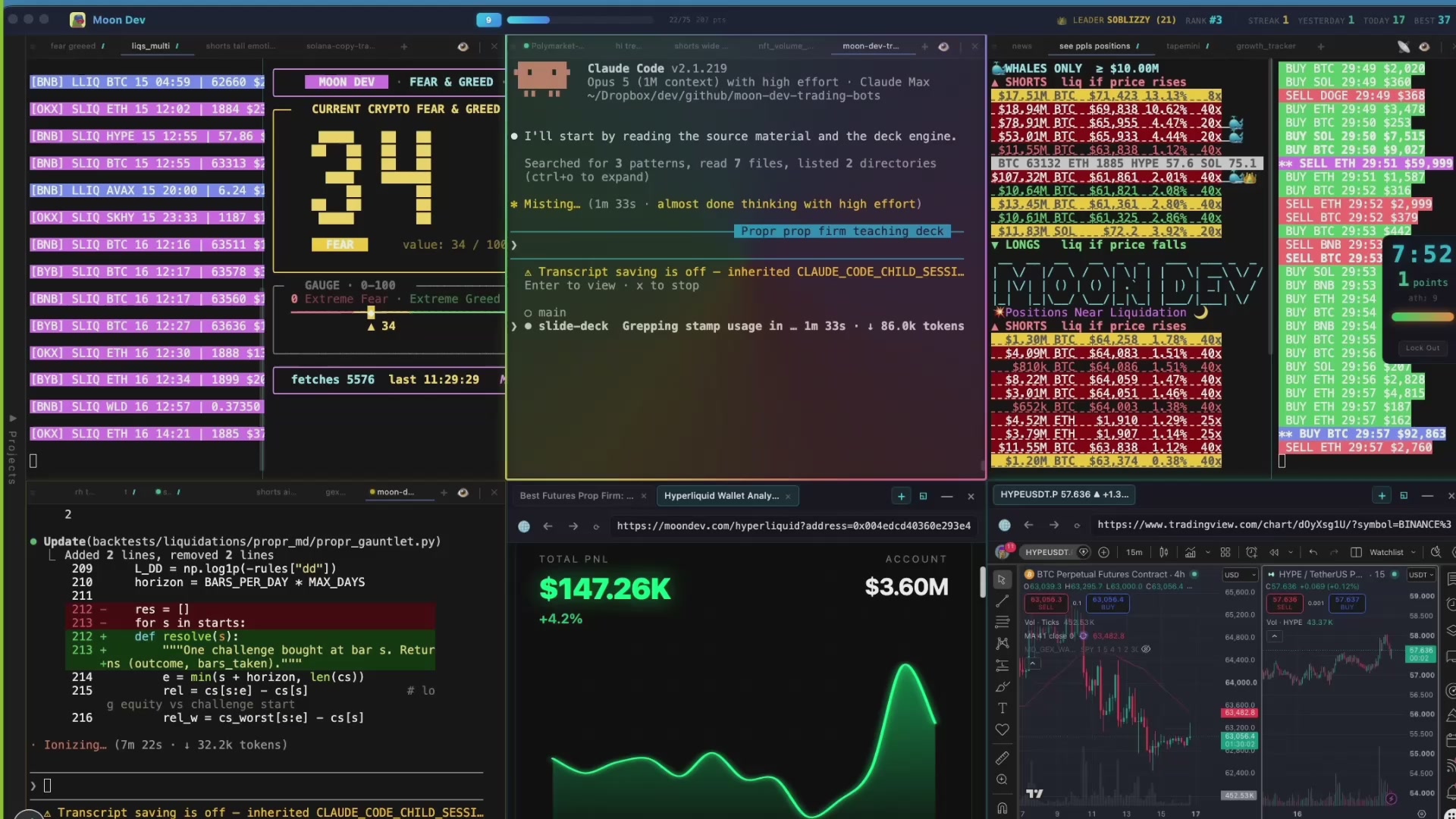The height and width of the screenshot is (819, 1456).
Task: Open the Indicators icon in TradingView toolbar
Action: (1191, 552)
